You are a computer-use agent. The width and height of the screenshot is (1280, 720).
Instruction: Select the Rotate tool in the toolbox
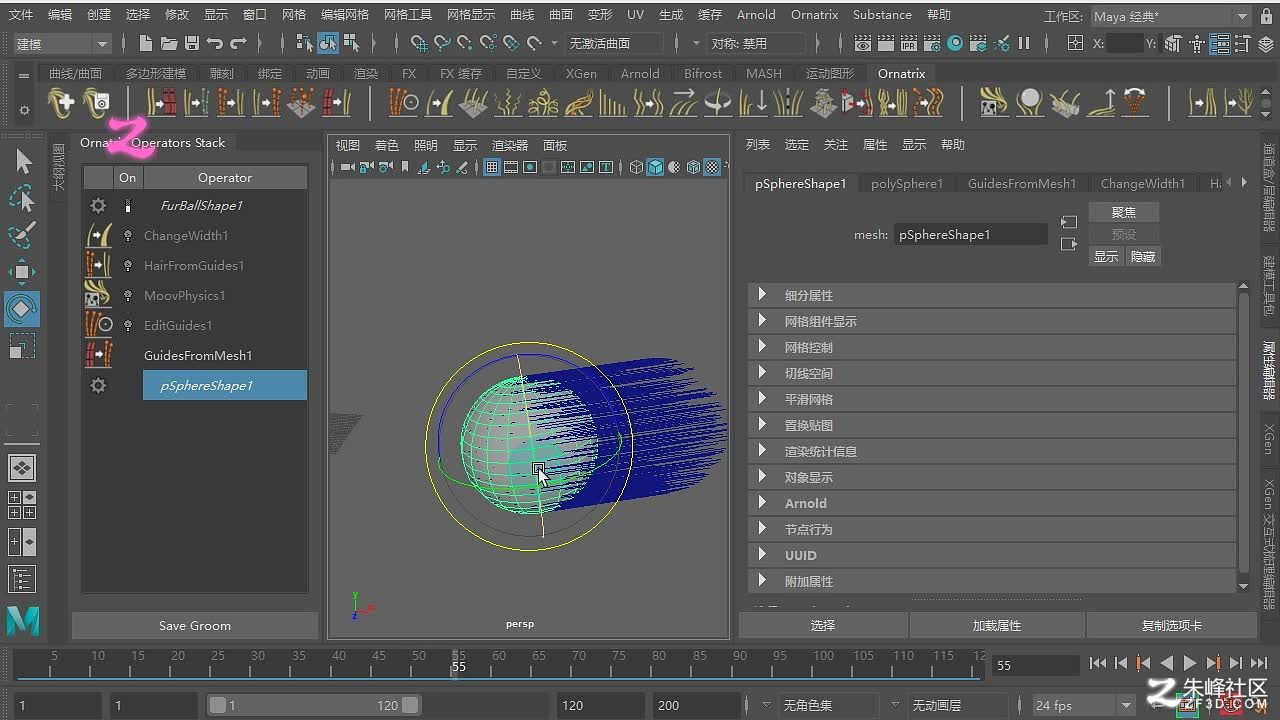pyautogui.click(x=22, y=309)
